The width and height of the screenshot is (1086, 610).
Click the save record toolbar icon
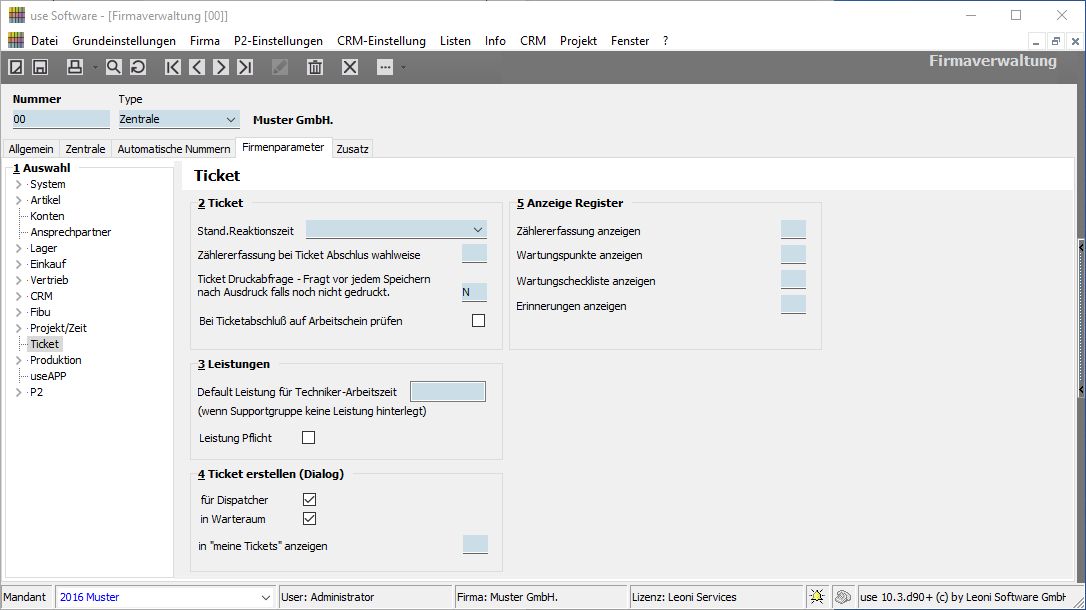[x=40, y=67]
